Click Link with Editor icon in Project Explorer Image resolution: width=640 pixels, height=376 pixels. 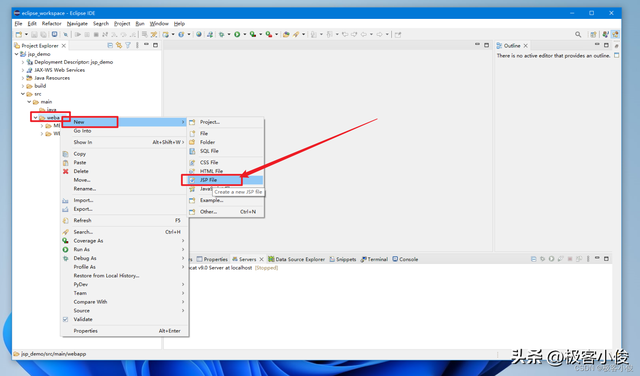click(119, 45)
